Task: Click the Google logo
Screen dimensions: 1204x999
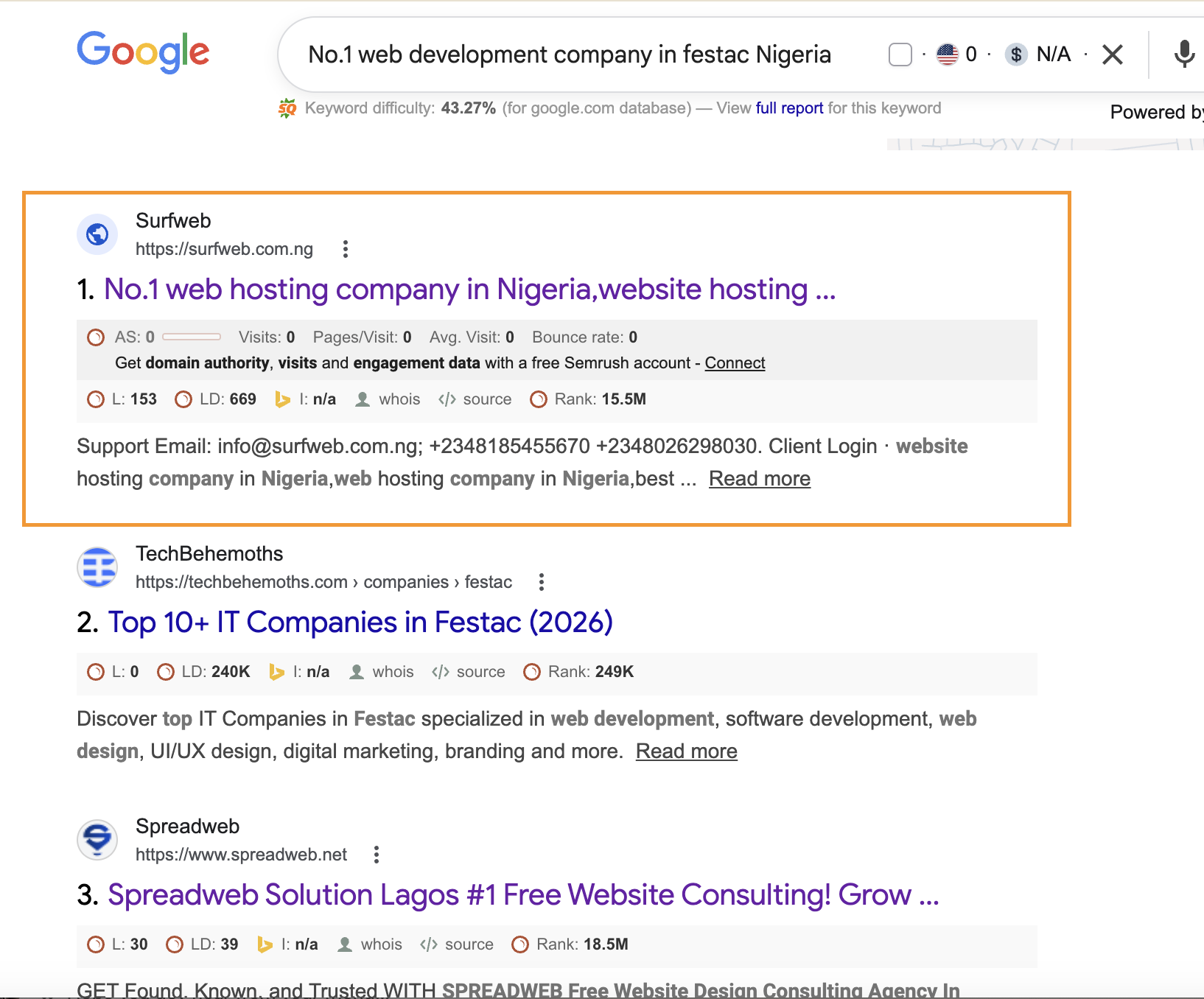Action: pyautogui.click(x=142, y=52)
